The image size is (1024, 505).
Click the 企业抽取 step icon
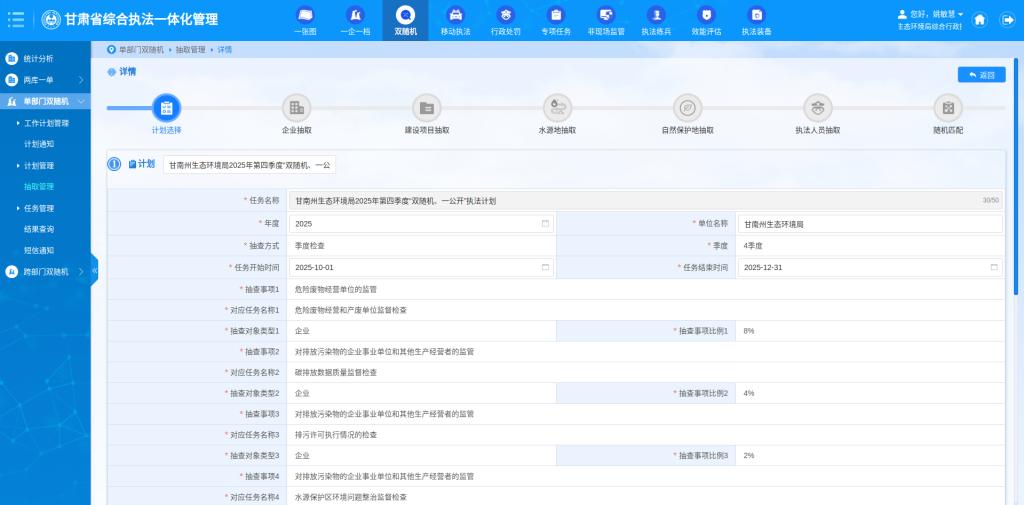[x=296, y=108]
